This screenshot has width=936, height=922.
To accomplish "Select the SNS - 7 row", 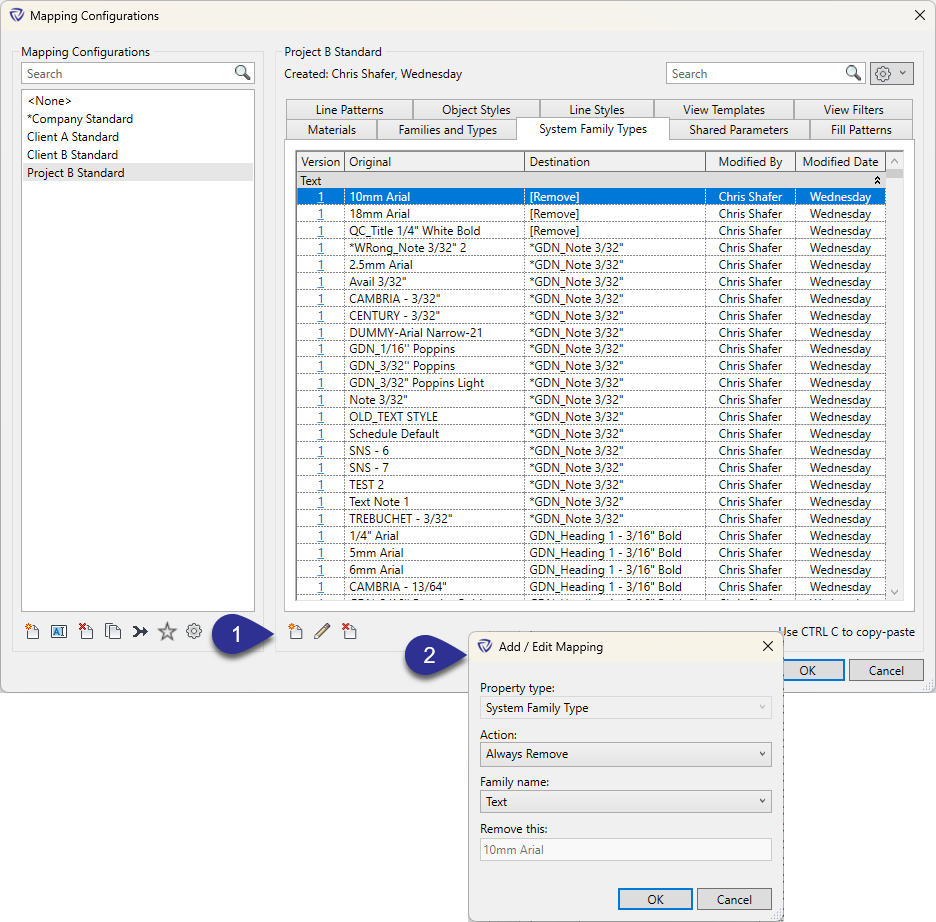I will [x=591, y=468].
